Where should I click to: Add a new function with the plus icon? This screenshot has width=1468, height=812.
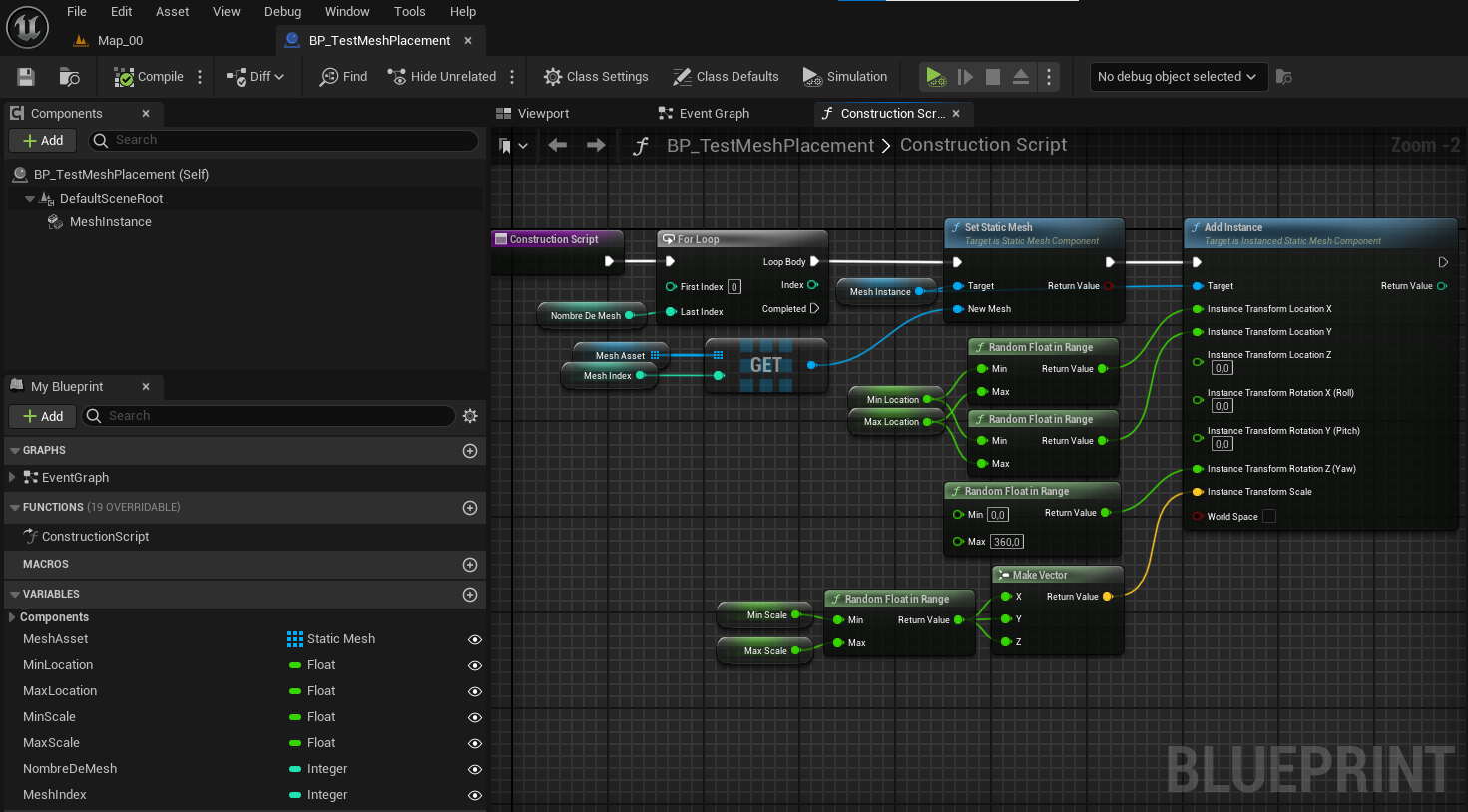(470, 508)
